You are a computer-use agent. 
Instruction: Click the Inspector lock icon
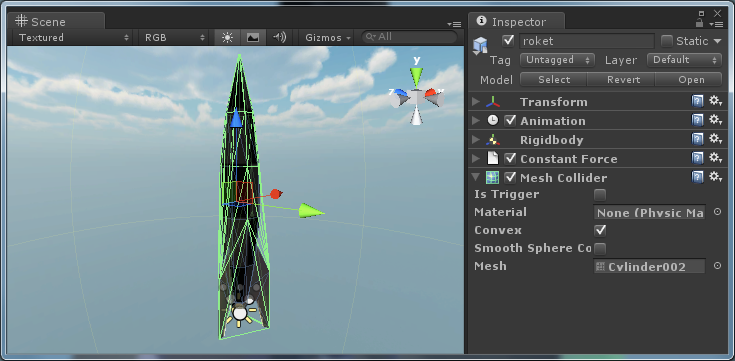pos(699,23)
